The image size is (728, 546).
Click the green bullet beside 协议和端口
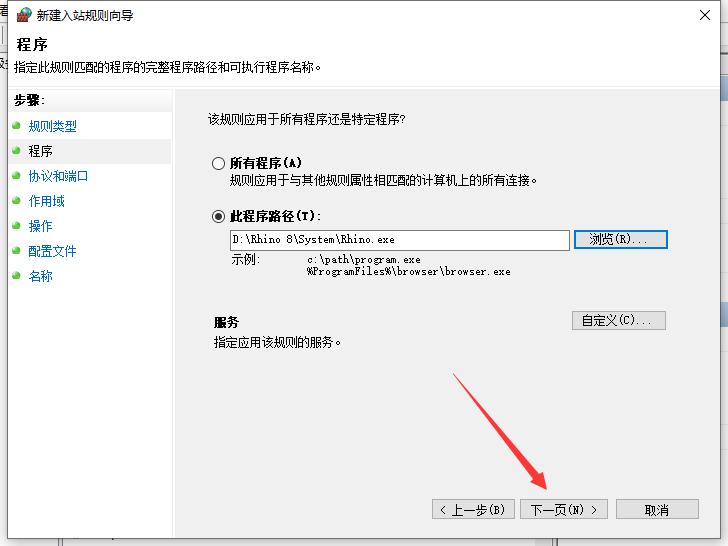(x=15, y=176)
